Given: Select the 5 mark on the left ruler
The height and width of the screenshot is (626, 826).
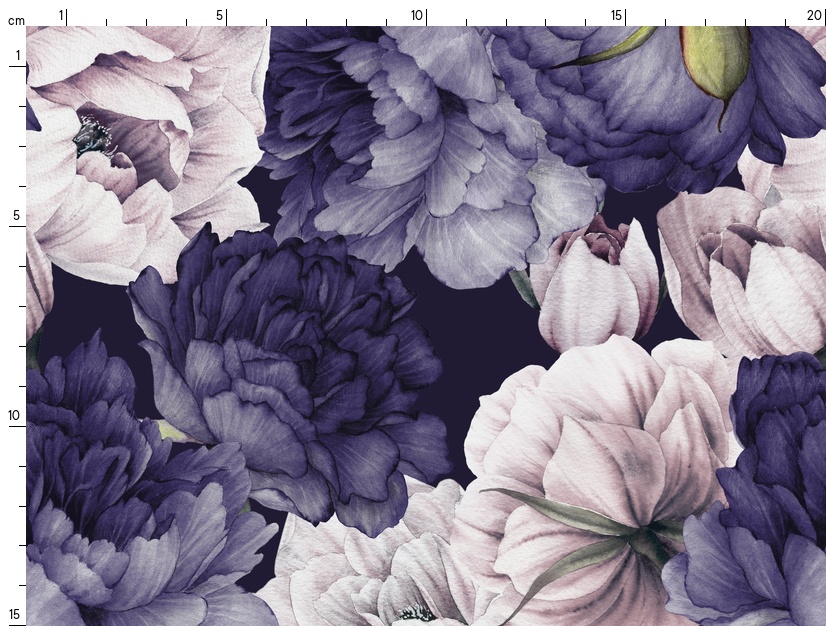Looking at the screenshot, I should [17, 215].
